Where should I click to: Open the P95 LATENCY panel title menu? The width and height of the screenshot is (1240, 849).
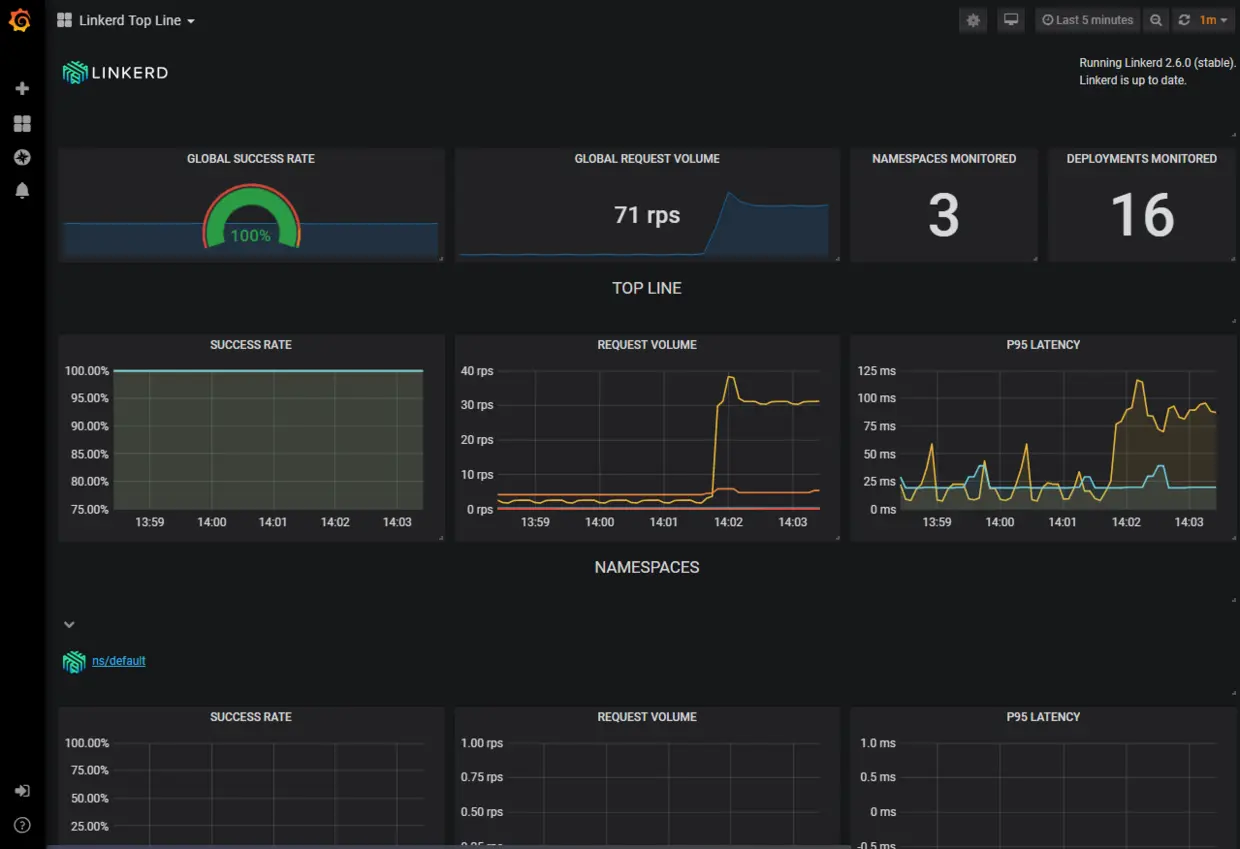coord(1043,344)
